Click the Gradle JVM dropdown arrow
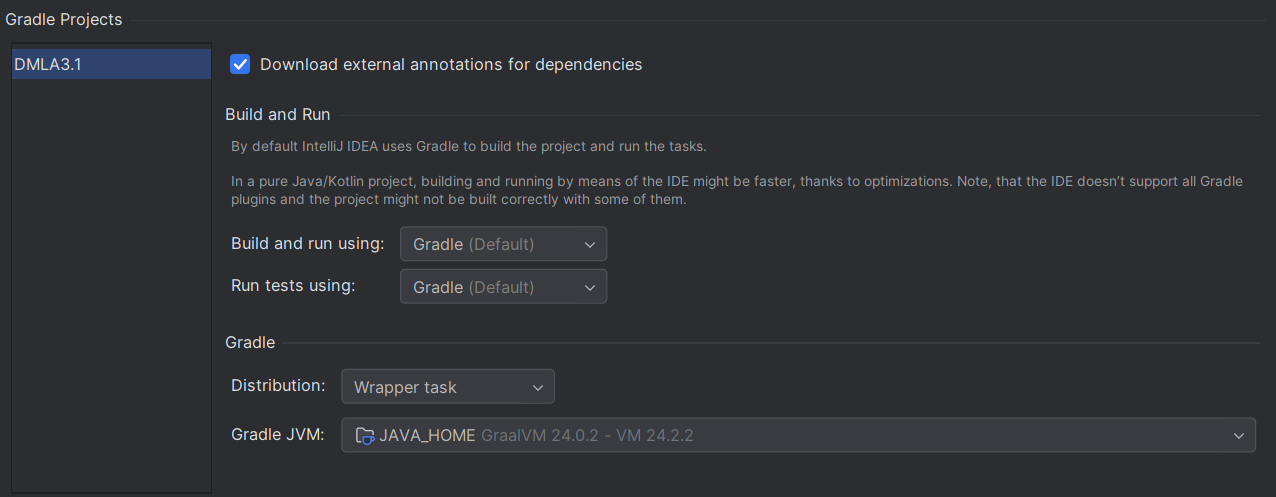 [1239, 436]
